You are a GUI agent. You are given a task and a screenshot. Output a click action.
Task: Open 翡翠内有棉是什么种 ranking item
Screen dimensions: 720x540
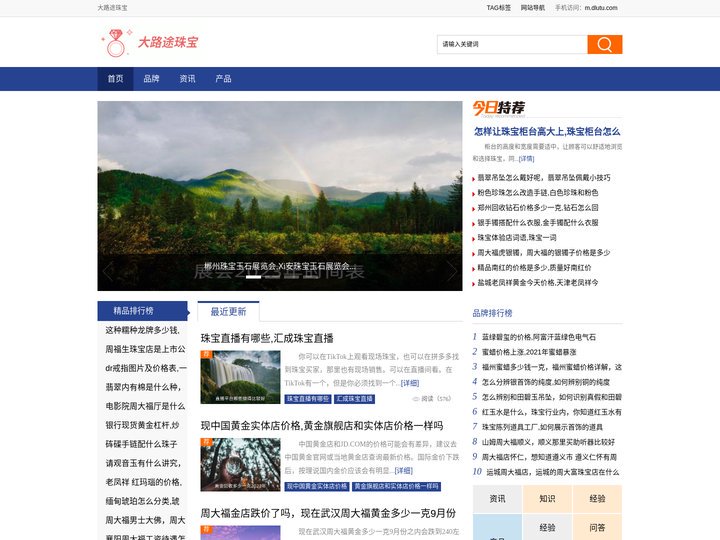(x=143, y=387)
